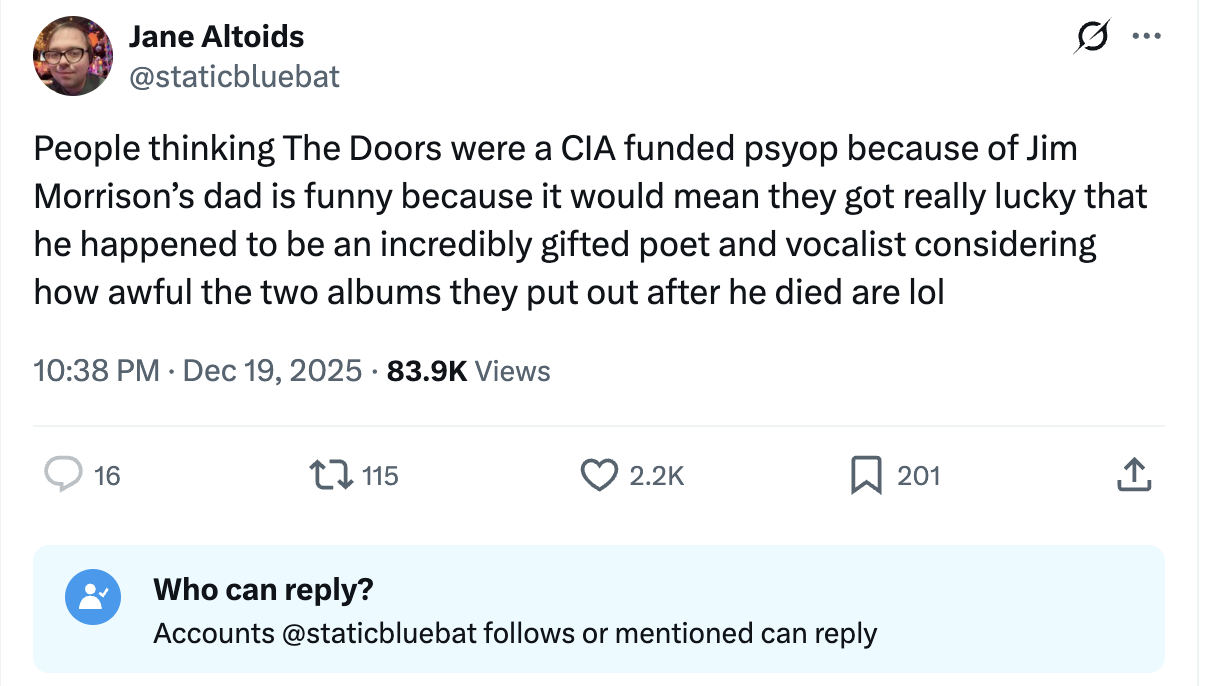
Task: Click the 201 bookmarks count
Action: [919, 476]
